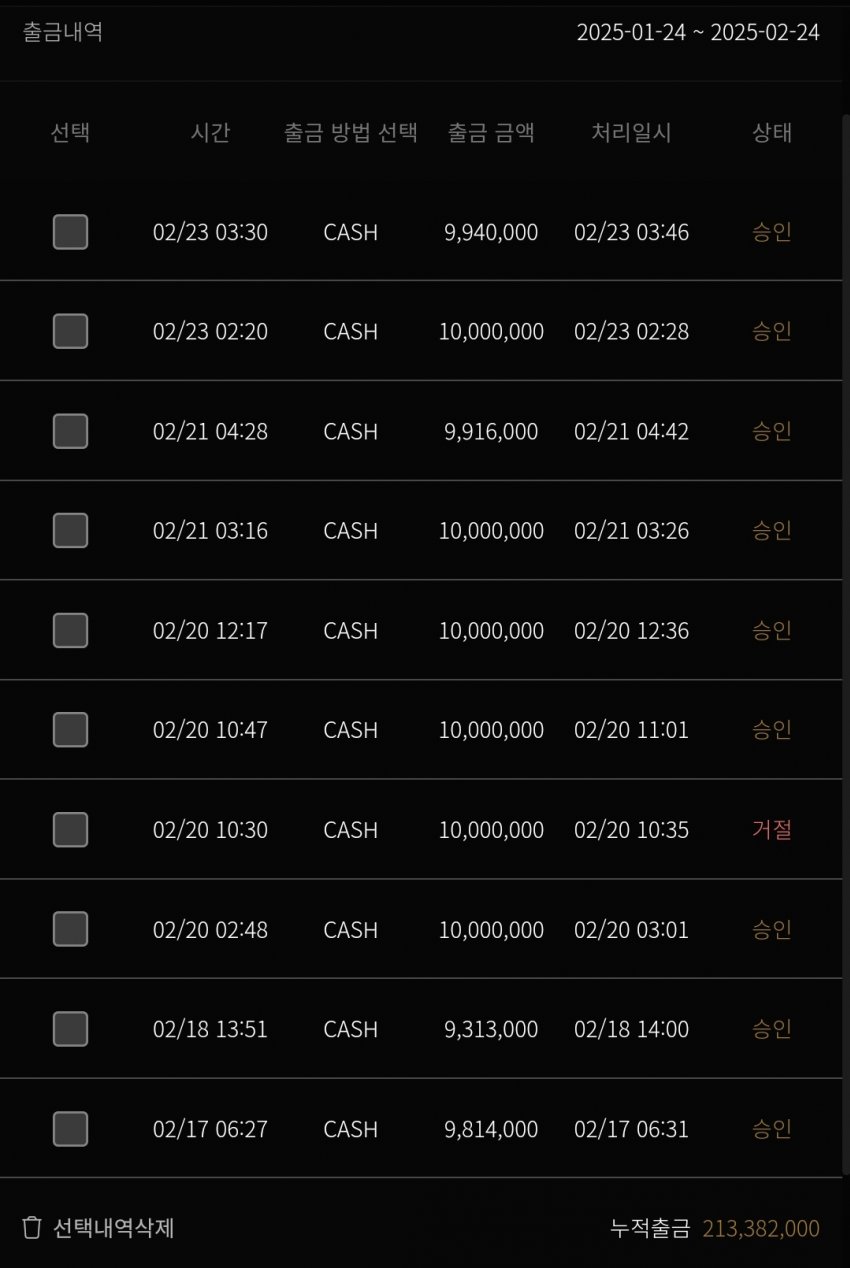Click the trash icon for deleting selected records
Viewport: 850px width, 1268px height.
32,1227
